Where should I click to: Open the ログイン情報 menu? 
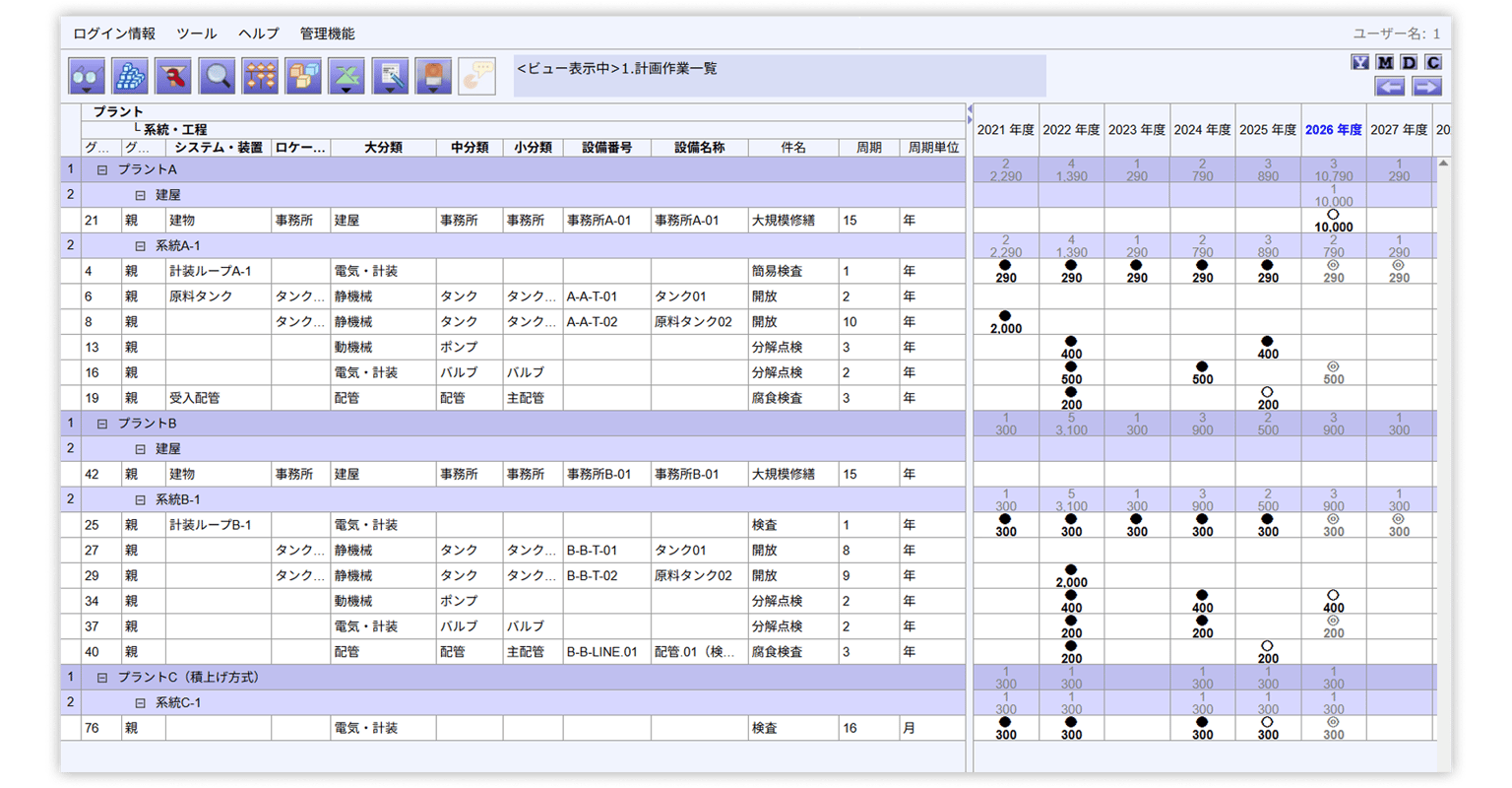coord(114,33)
